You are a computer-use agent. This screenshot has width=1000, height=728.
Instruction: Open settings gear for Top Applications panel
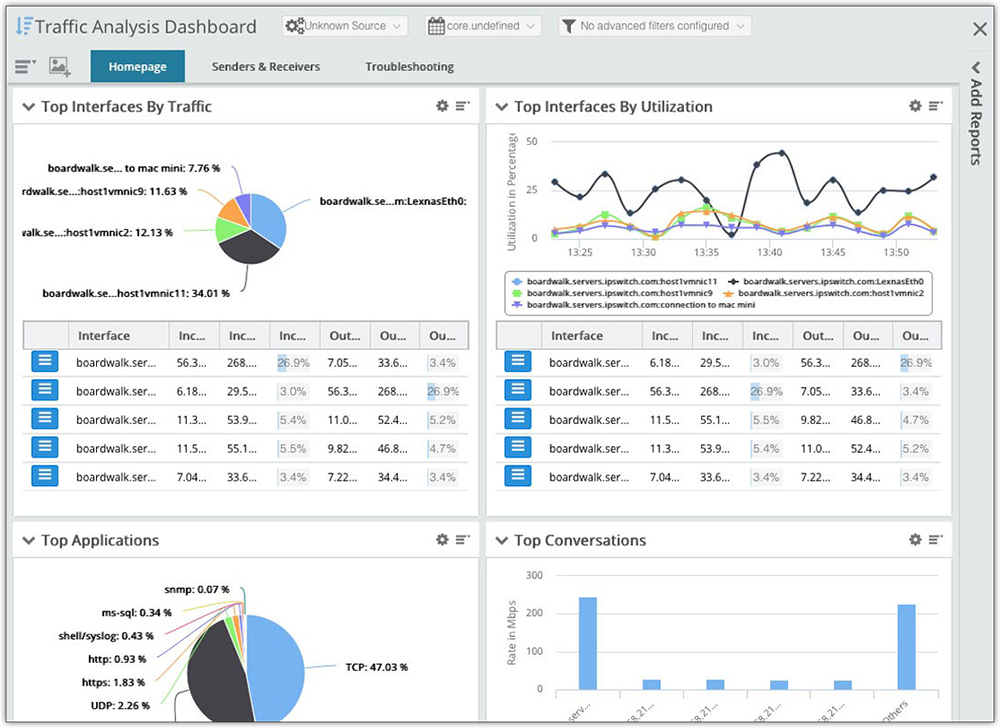pyautogui.click(x=442, y=539)
